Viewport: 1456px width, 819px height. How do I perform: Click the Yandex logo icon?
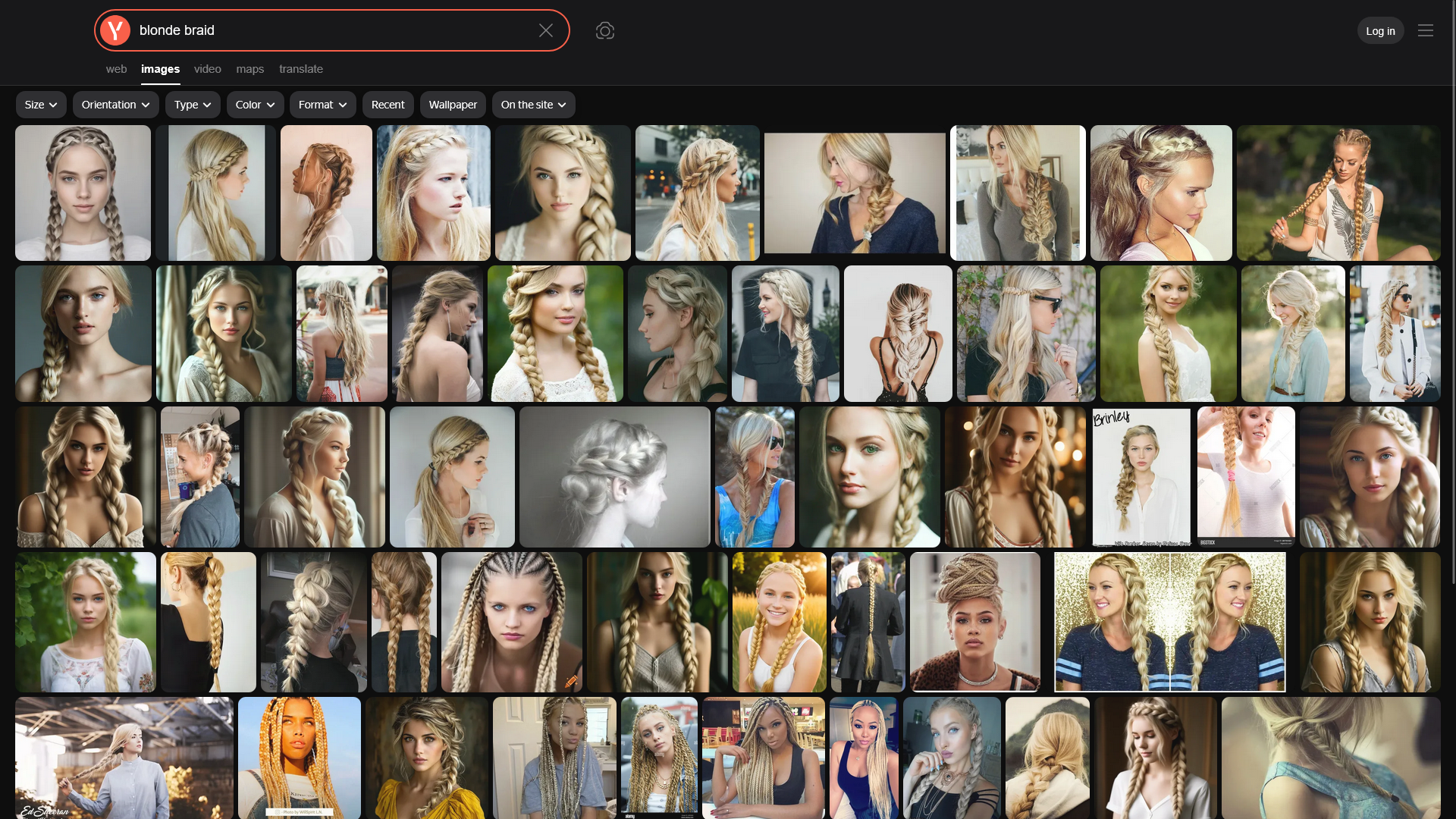point(115,30)
